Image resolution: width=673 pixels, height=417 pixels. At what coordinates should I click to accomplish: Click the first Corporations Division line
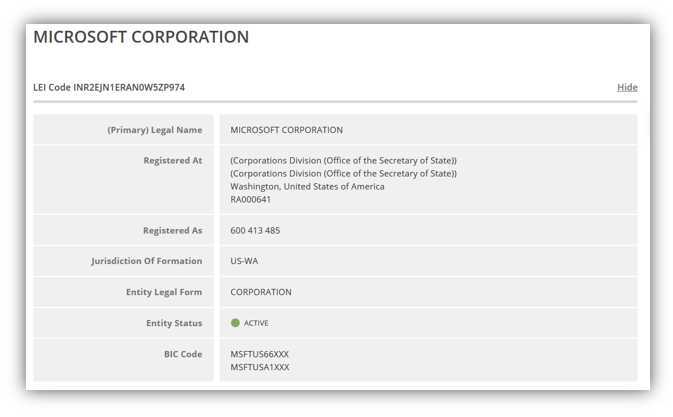click(343, 160)
